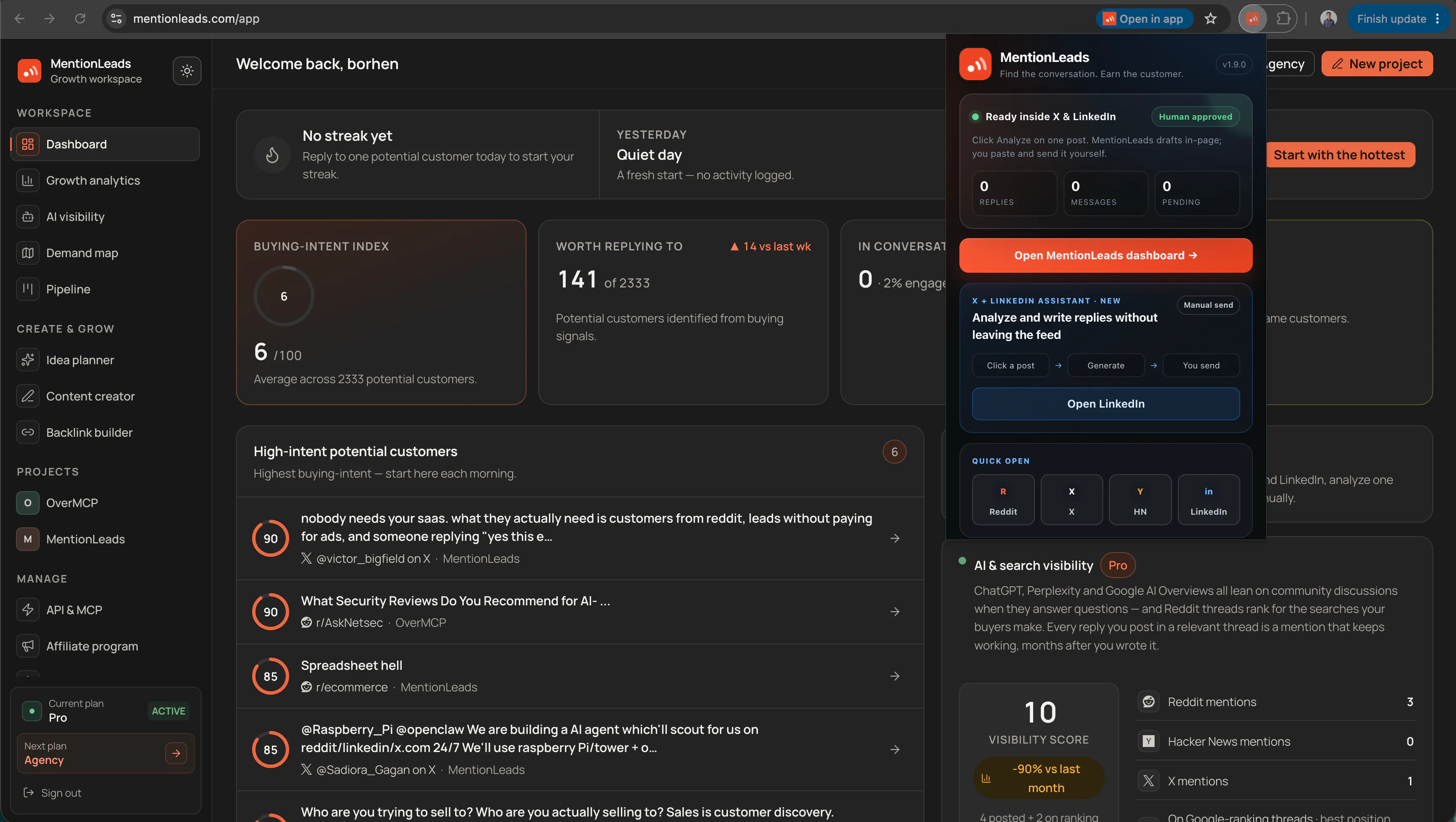
Task: Open Dashboard in the sidebar
Action: point(105,144)
